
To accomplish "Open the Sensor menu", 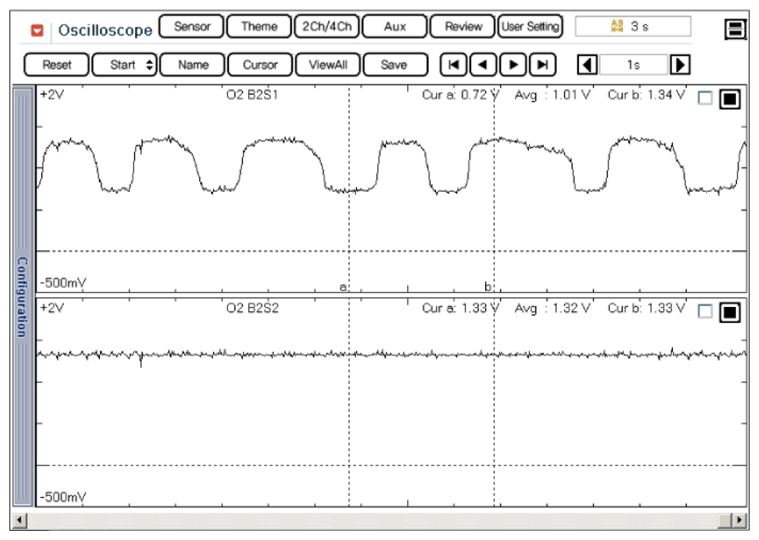I will [191, 27].
